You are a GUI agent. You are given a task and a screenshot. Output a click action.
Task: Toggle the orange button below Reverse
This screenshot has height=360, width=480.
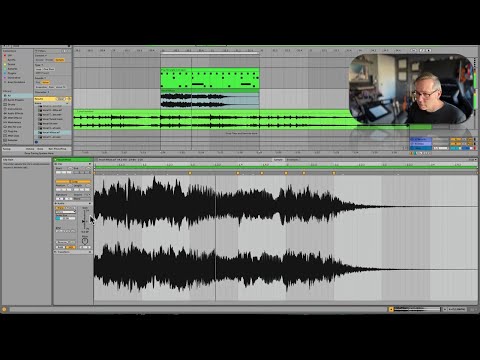(70, 247)
